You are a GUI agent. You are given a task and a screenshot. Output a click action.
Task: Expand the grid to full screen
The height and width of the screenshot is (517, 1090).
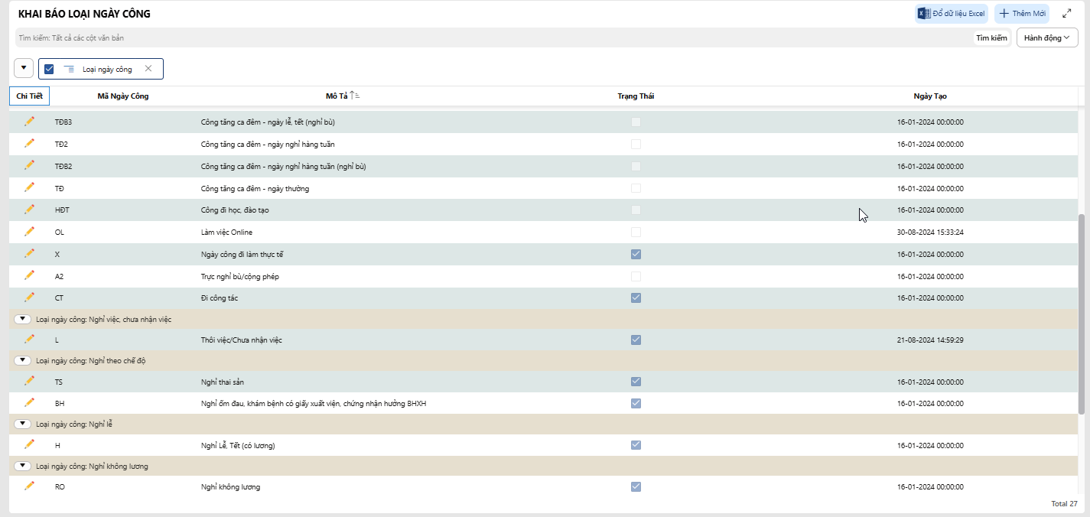(x=1067, y=13)
